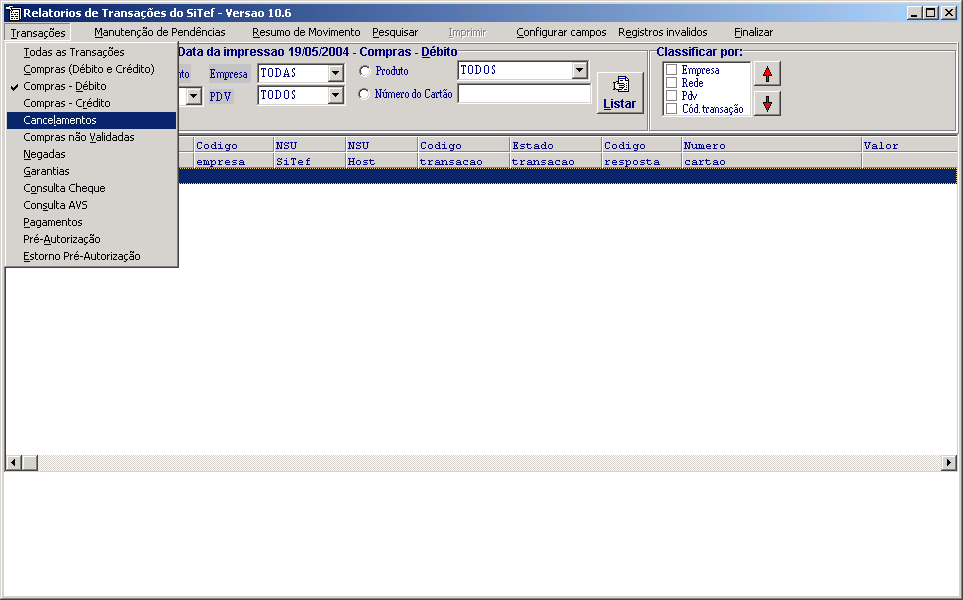Viewport: 963px width, 600px height.
Task: Open the PDV TODOS dropdown
Action: pos(335,96)
